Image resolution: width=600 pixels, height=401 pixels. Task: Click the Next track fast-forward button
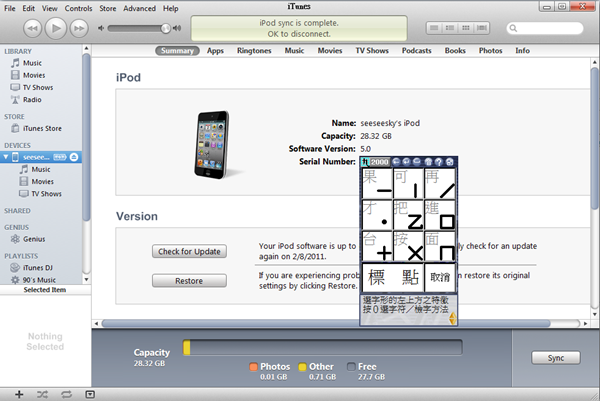[79, 28]
